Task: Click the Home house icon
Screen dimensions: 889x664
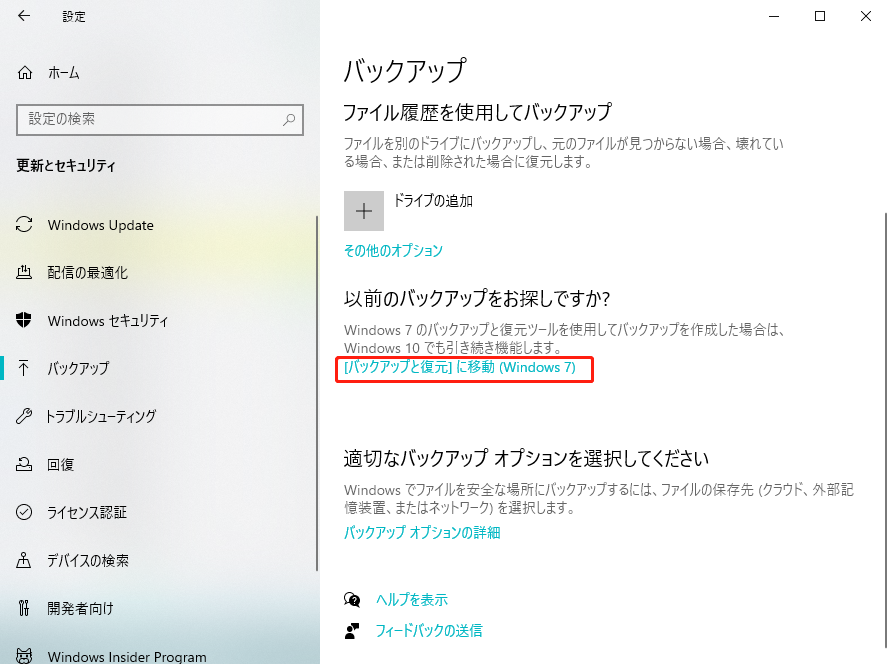Action: pyautogui.click(x=25, y=73)
